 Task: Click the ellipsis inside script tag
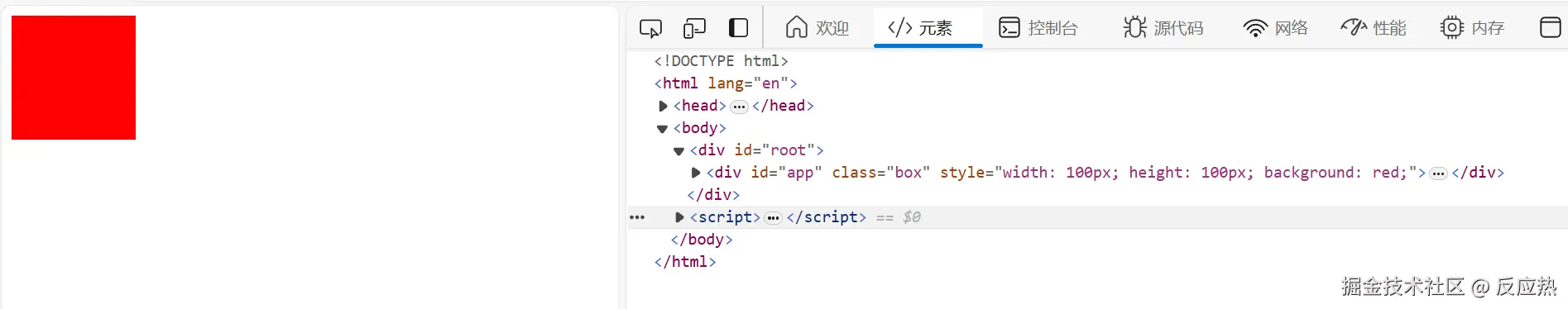pyautogui.click(x=774, y=218)
